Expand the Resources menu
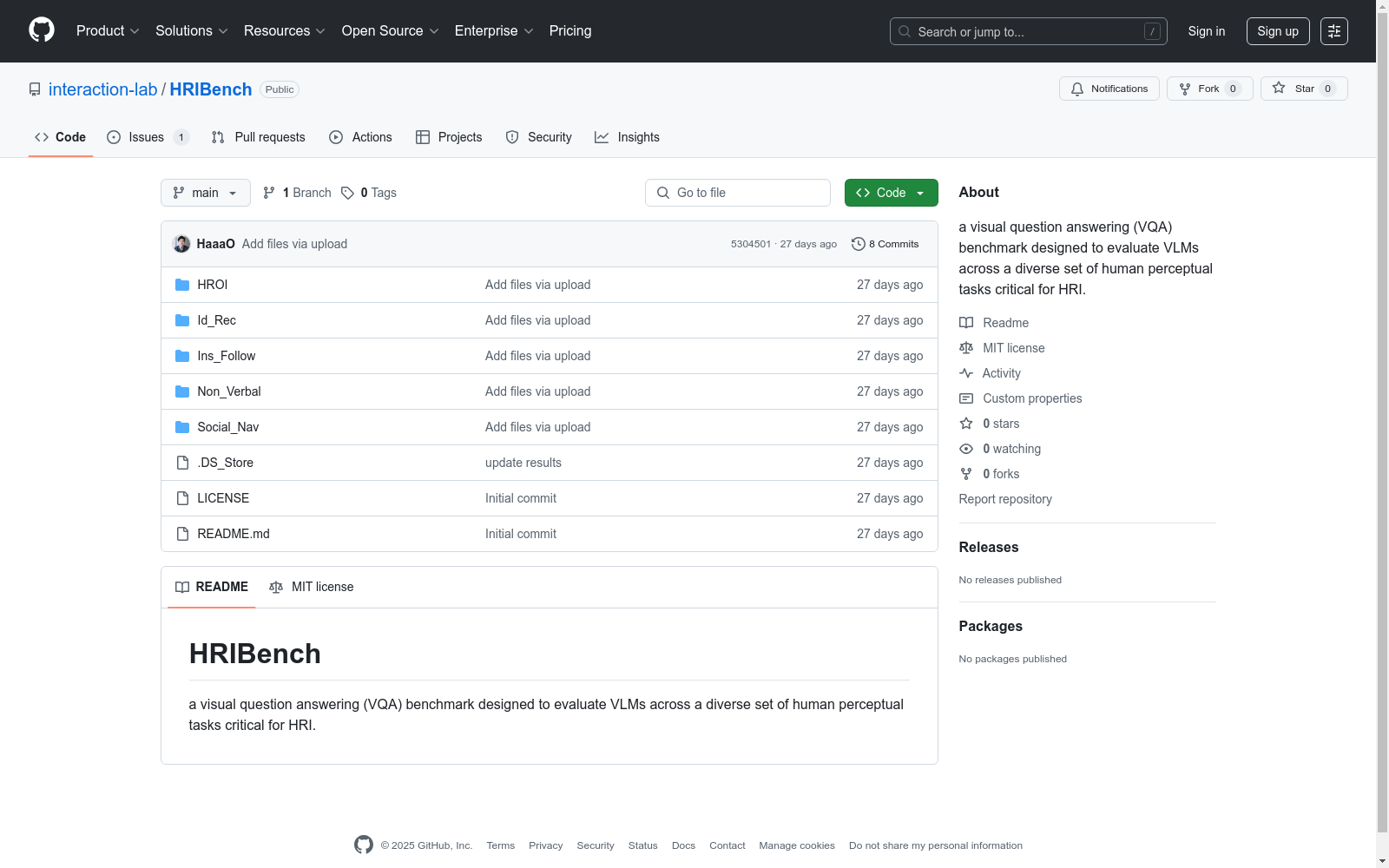Viewport: 1389px width, 868px height. pos(285,31)
